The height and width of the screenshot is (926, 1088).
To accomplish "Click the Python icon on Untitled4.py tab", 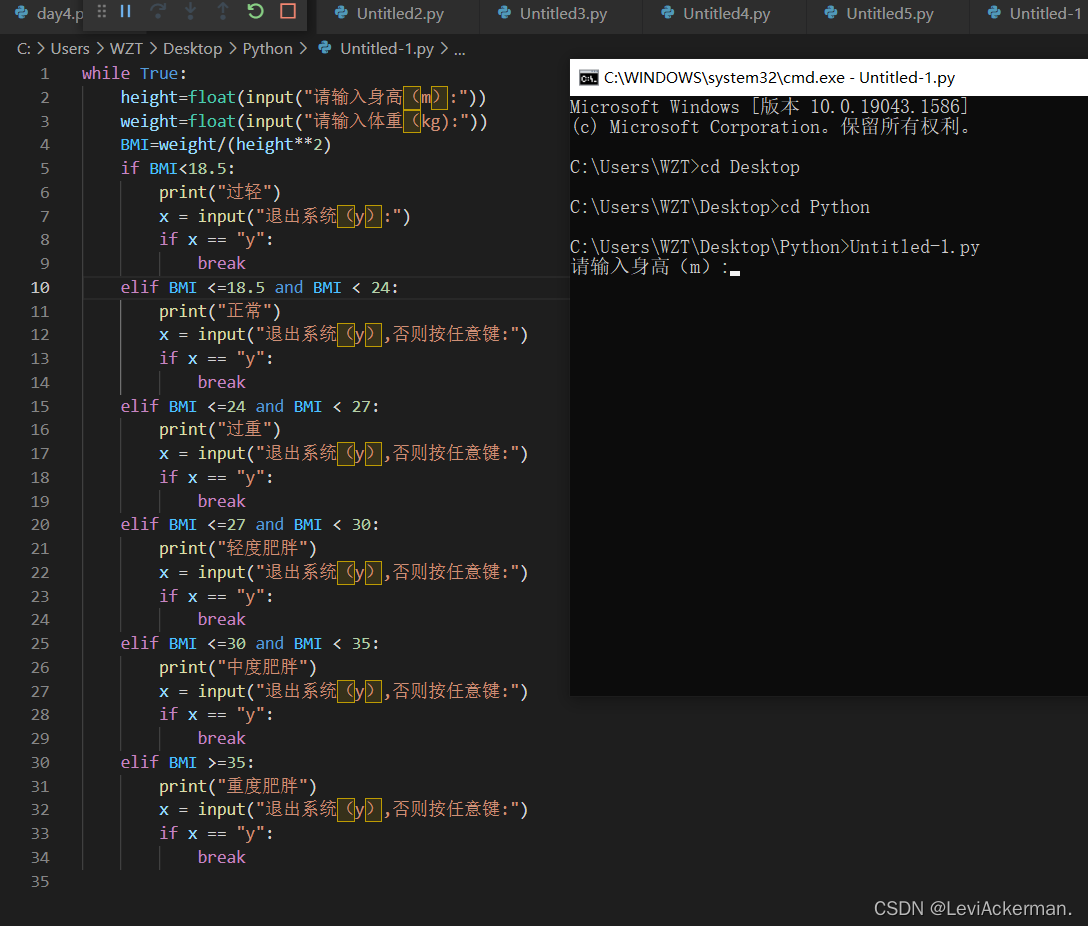I will point(668,12).
